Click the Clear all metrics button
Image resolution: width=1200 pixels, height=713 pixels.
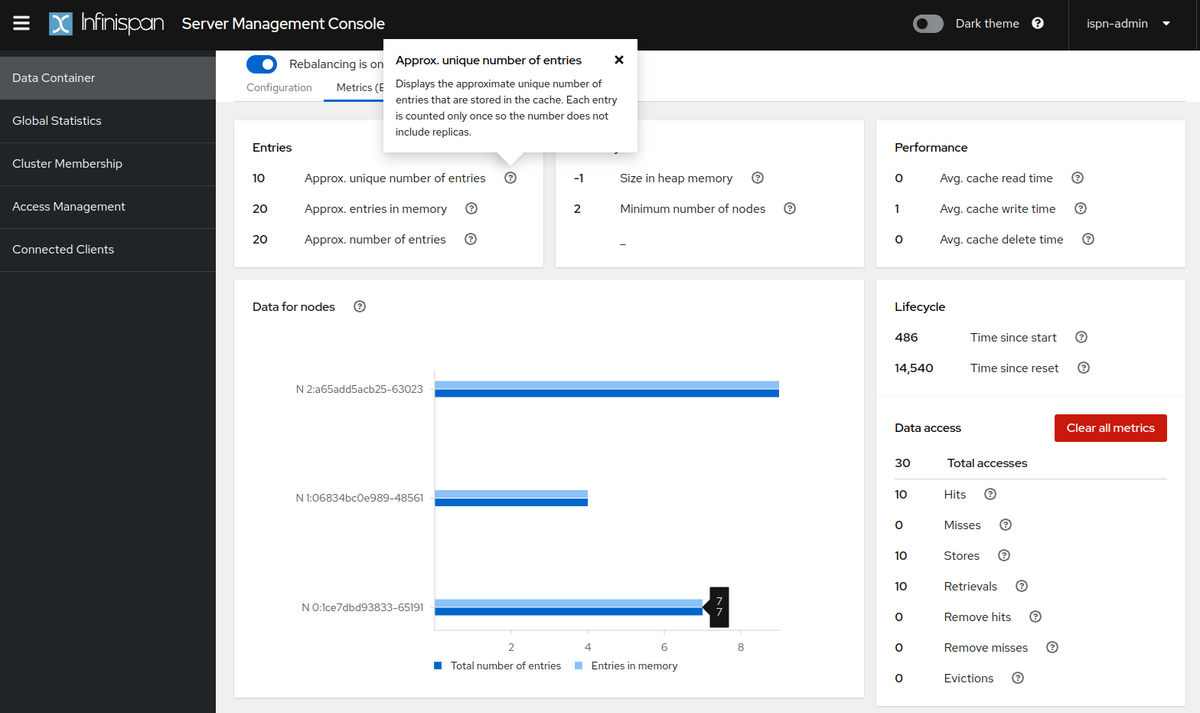pos(1110,428)
